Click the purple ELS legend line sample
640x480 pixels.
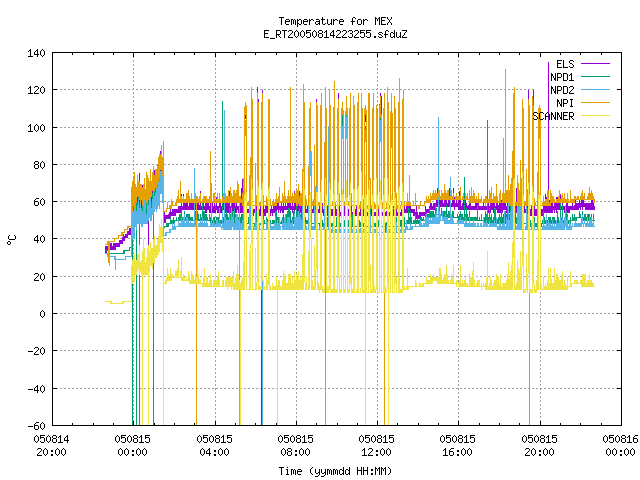click(x=595, y=64)
